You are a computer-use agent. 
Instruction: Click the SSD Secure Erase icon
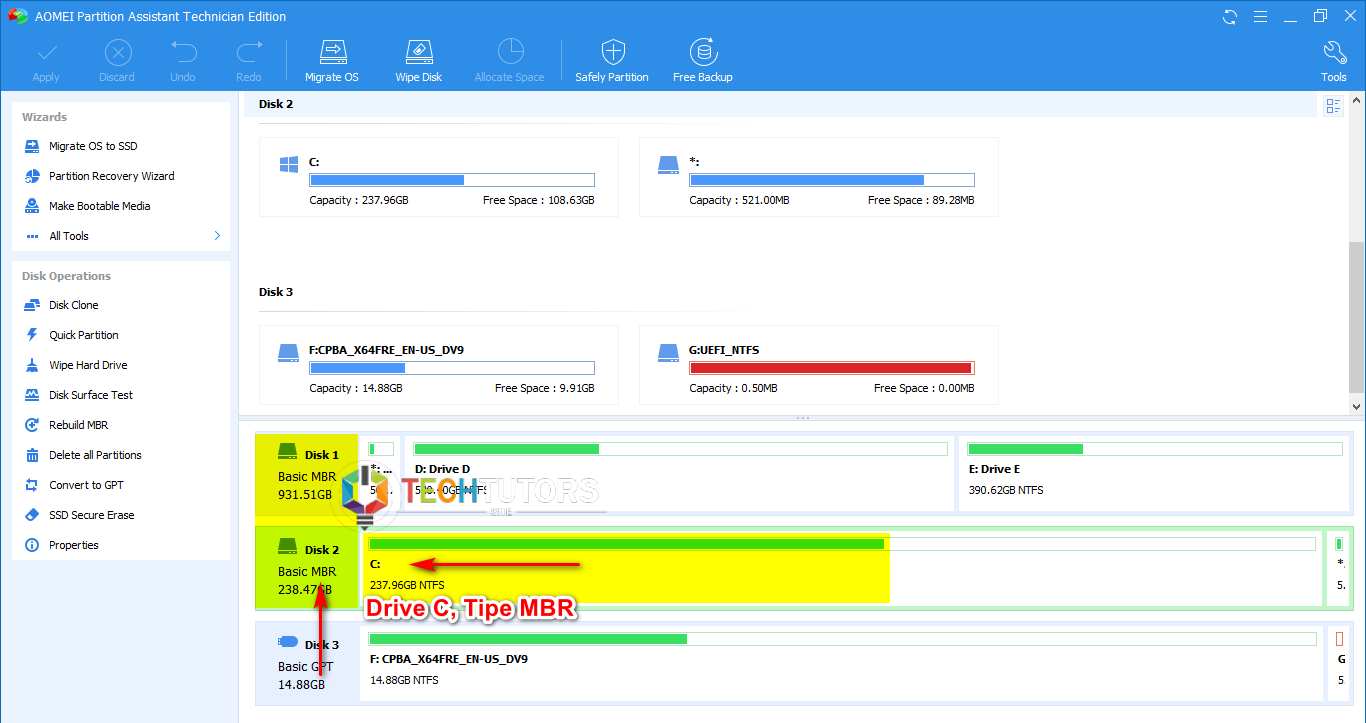(x=31, y=515)
